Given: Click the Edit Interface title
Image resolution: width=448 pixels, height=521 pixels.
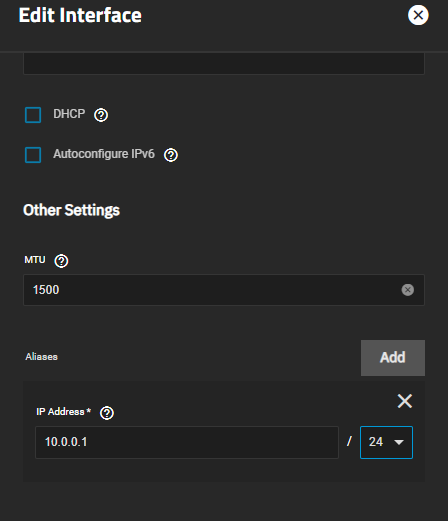Looking at the screenshot, I should point(80,15).
